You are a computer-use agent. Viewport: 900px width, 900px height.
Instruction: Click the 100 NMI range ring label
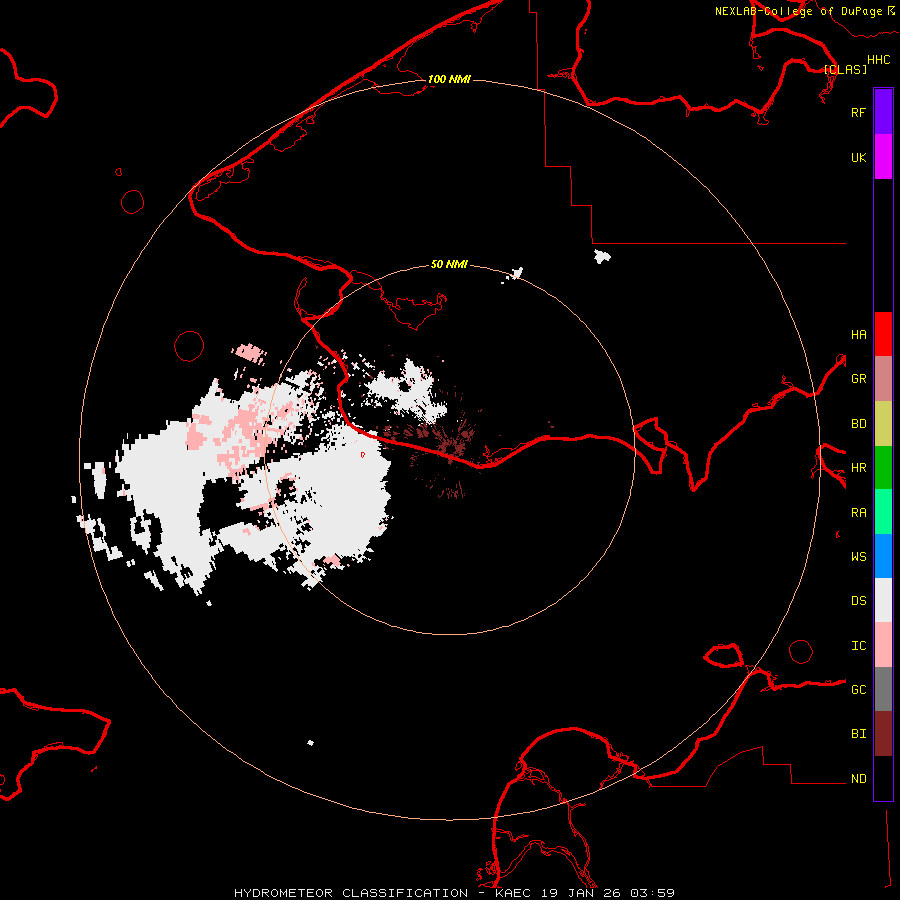pyautogui.click(x=449, y=79)
